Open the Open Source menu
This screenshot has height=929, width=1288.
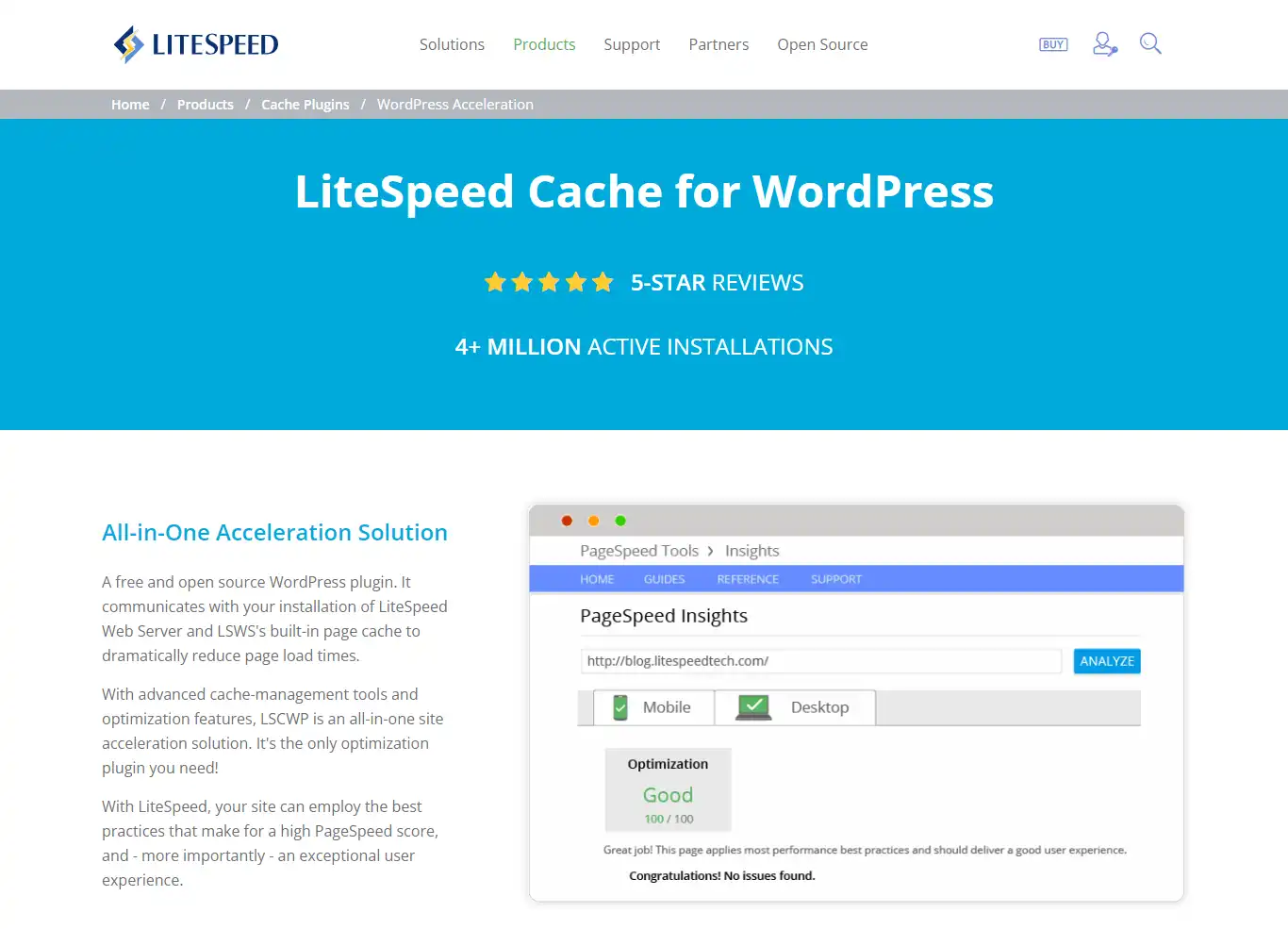[x=822, y=44]
